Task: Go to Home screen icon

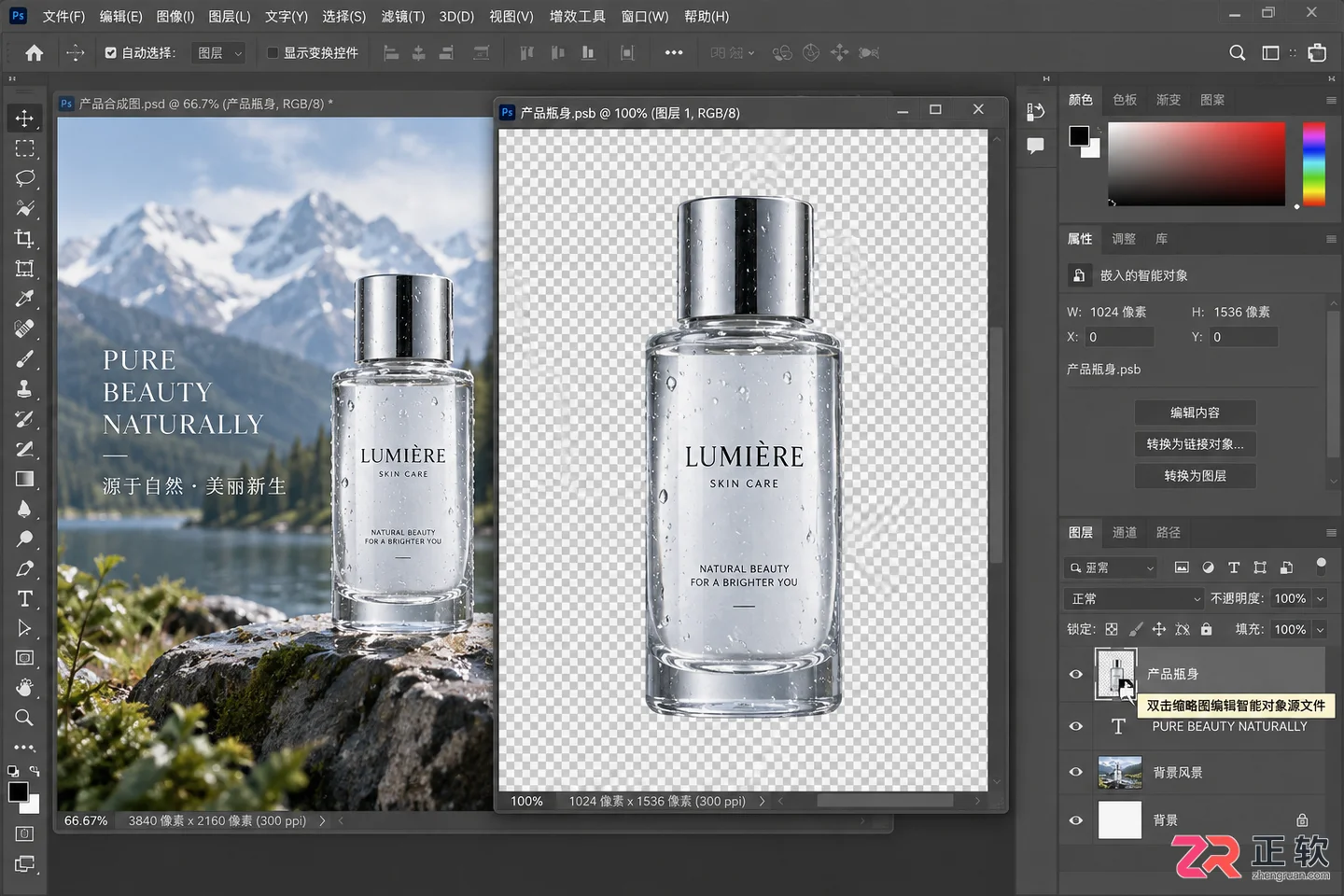Action: 34,53
